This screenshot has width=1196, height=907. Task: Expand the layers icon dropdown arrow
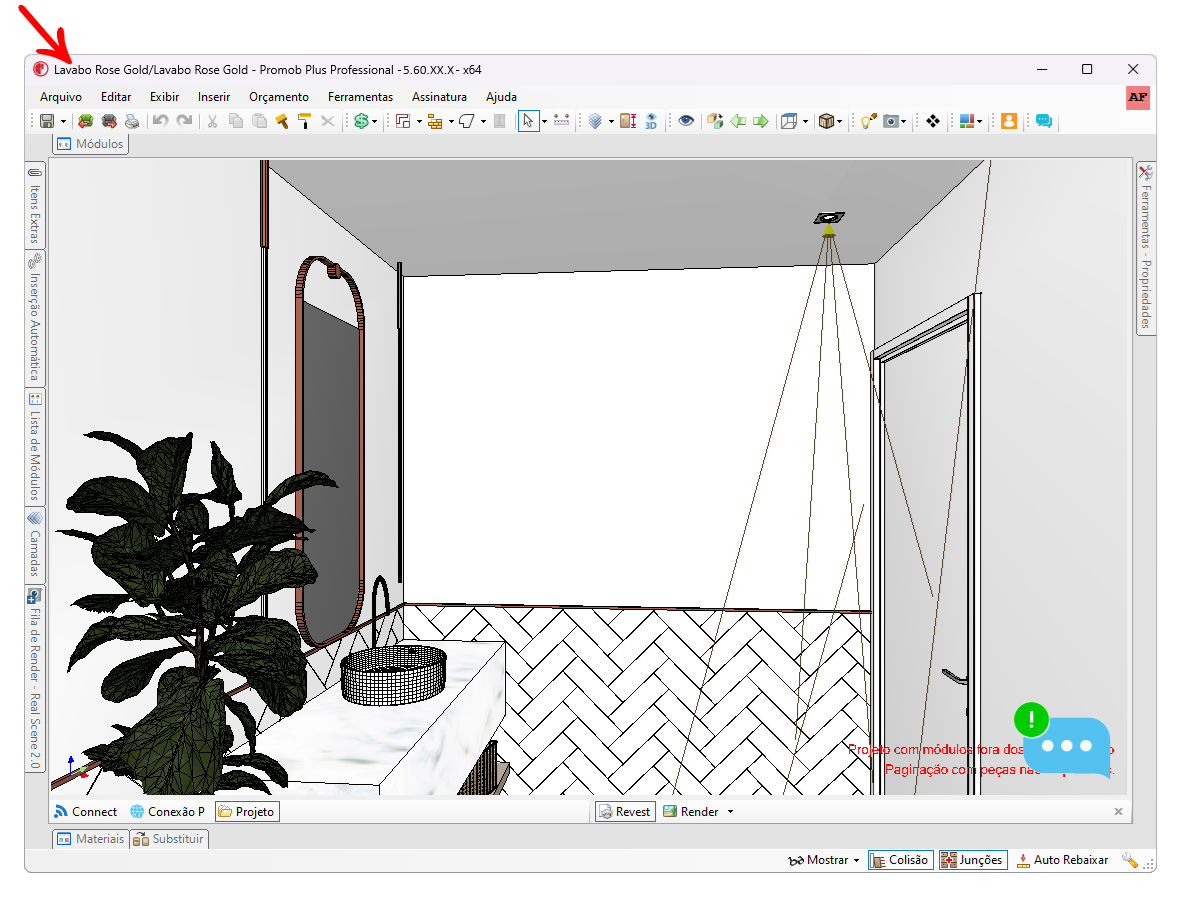pos(611,121)
